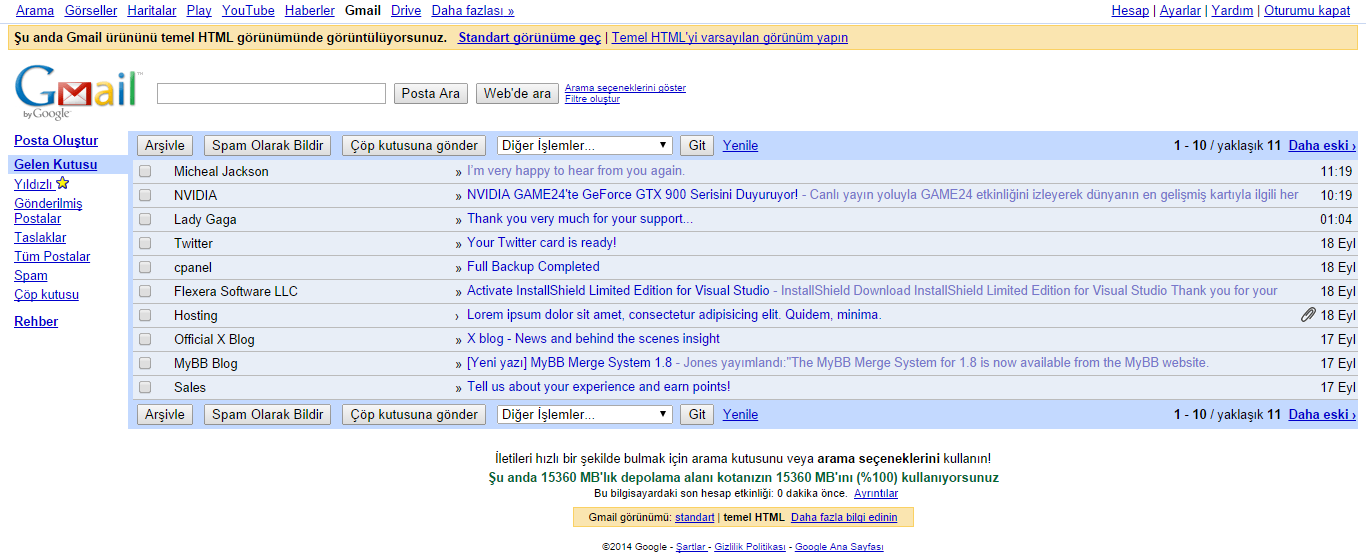This screenshot has height=556, width=1366.
Task: Click the top Git button
Action: coord(697,145)
